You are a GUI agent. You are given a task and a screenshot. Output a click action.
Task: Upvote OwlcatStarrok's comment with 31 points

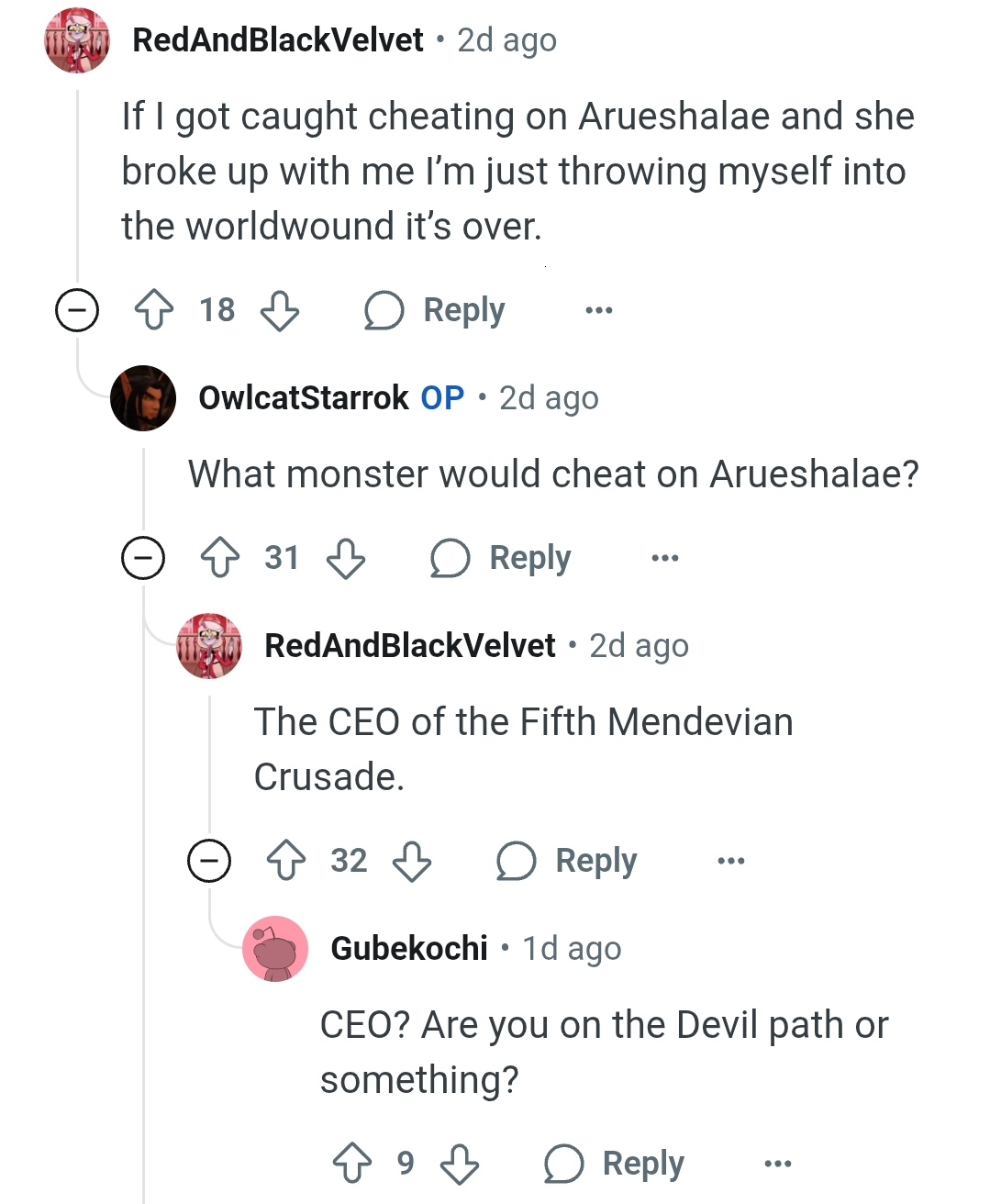[220, 558]
